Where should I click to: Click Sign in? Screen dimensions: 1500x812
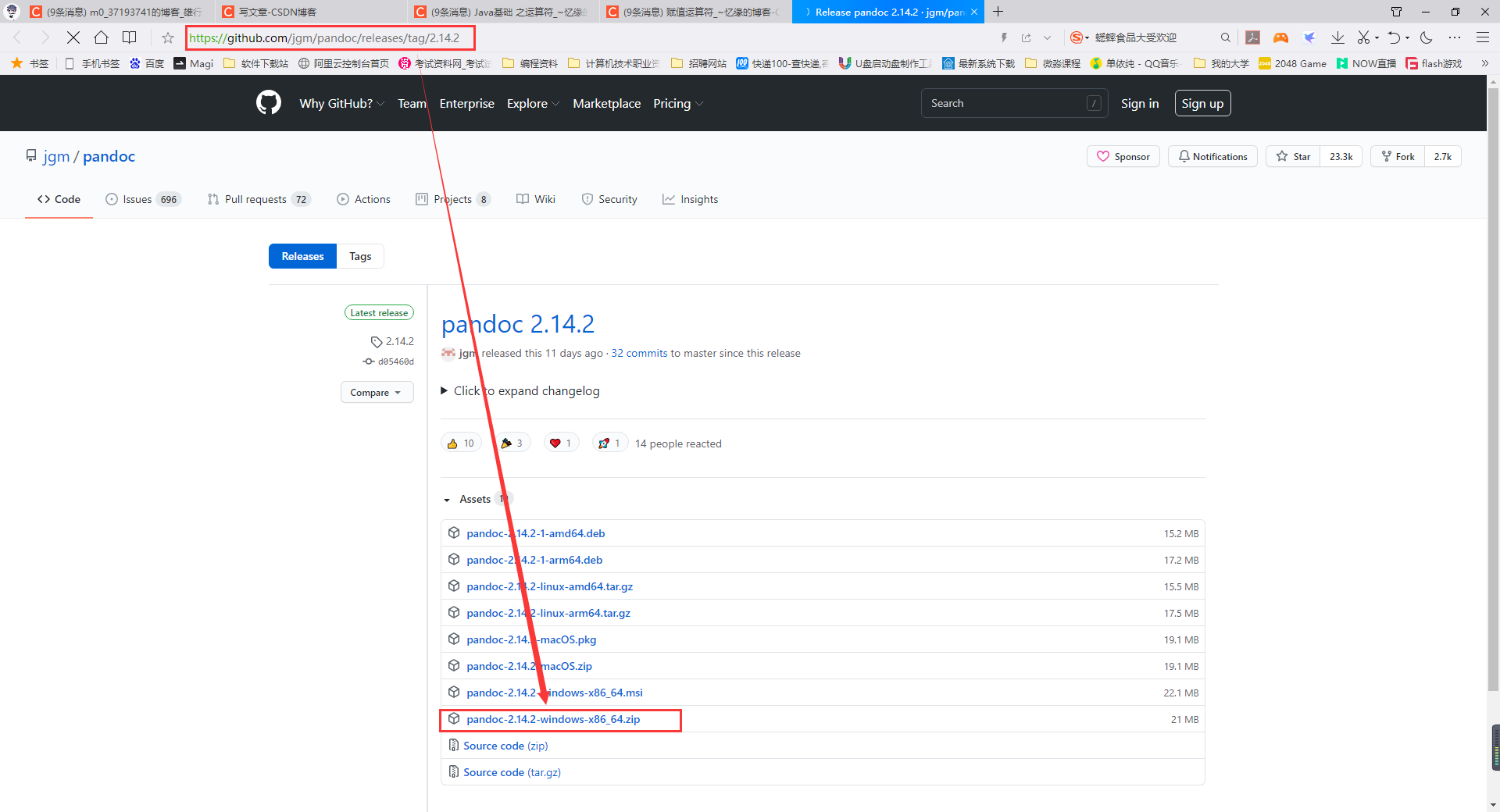(x=1140, y=103)
